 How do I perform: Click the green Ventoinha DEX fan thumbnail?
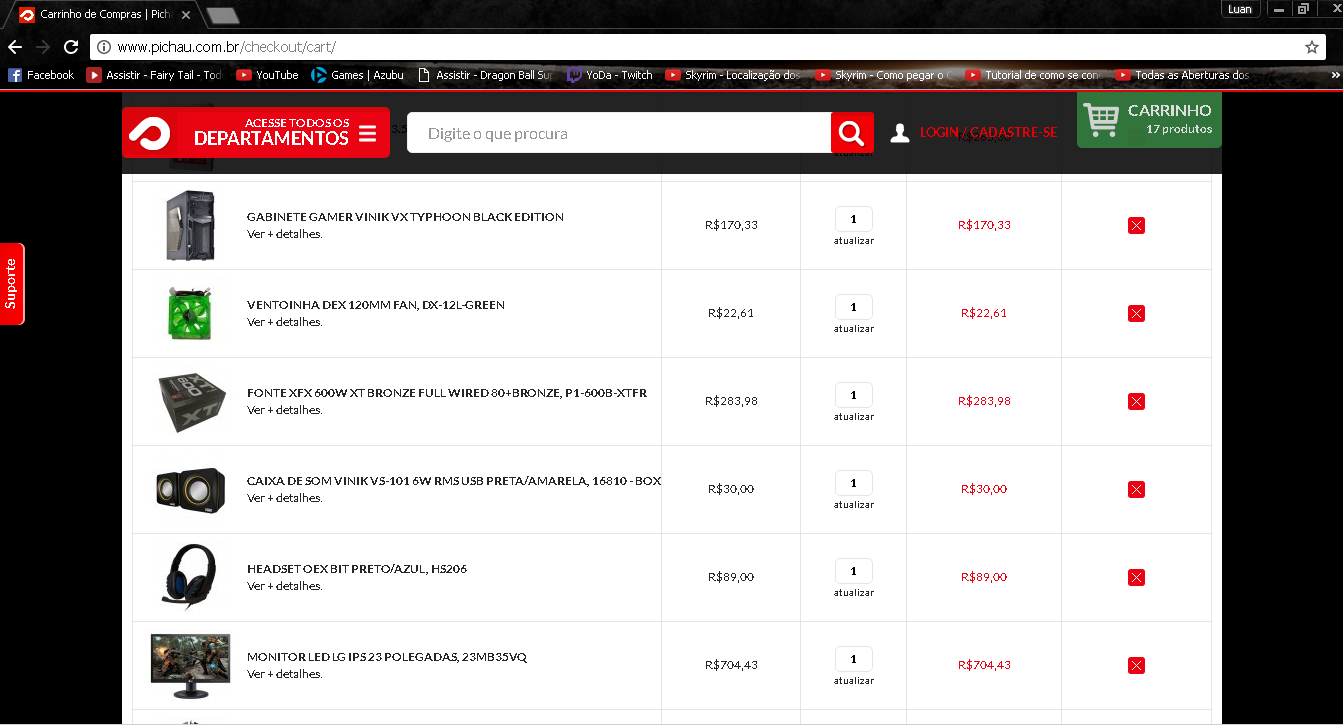click(190, 313)
